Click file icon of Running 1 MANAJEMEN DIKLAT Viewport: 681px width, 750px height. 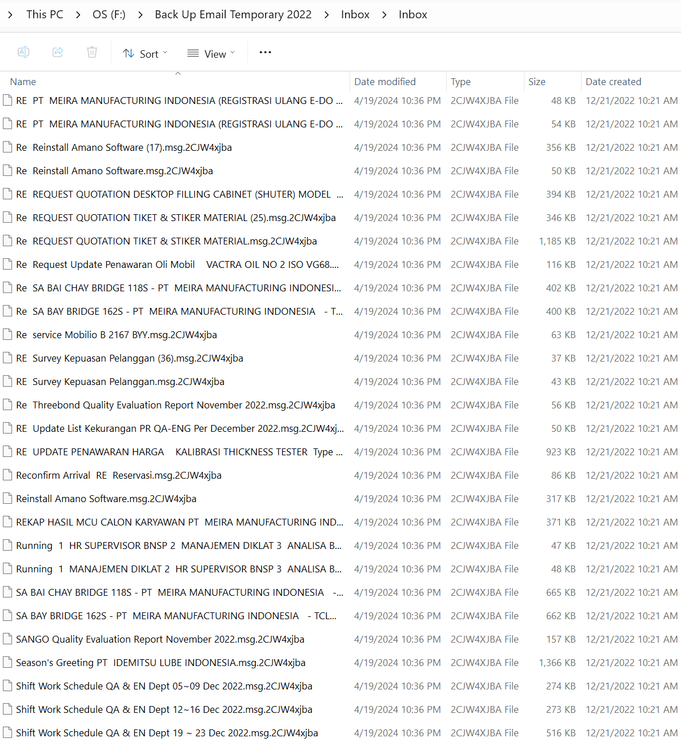tap(7, 569)
